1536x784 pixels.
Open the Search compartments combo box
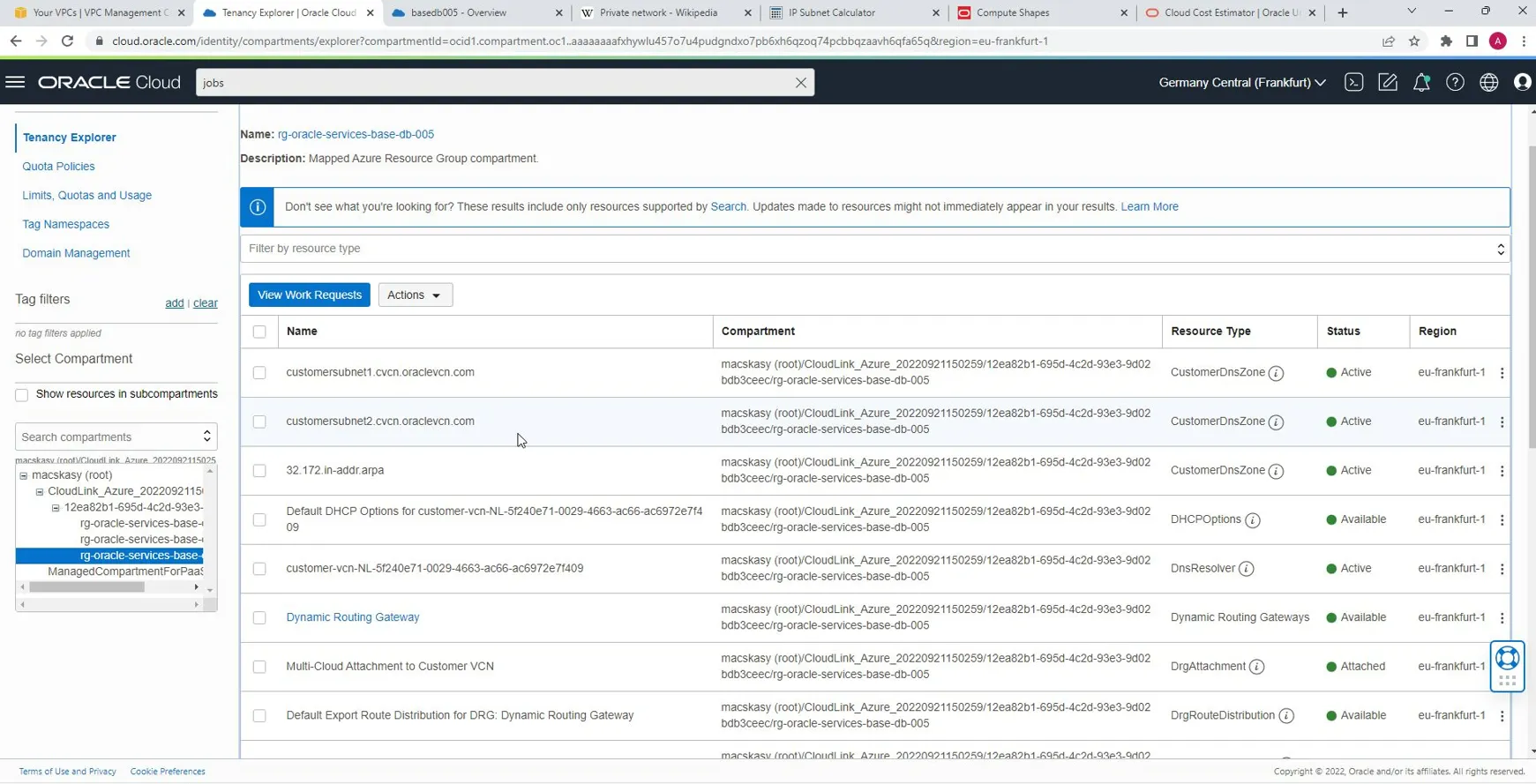116,437
